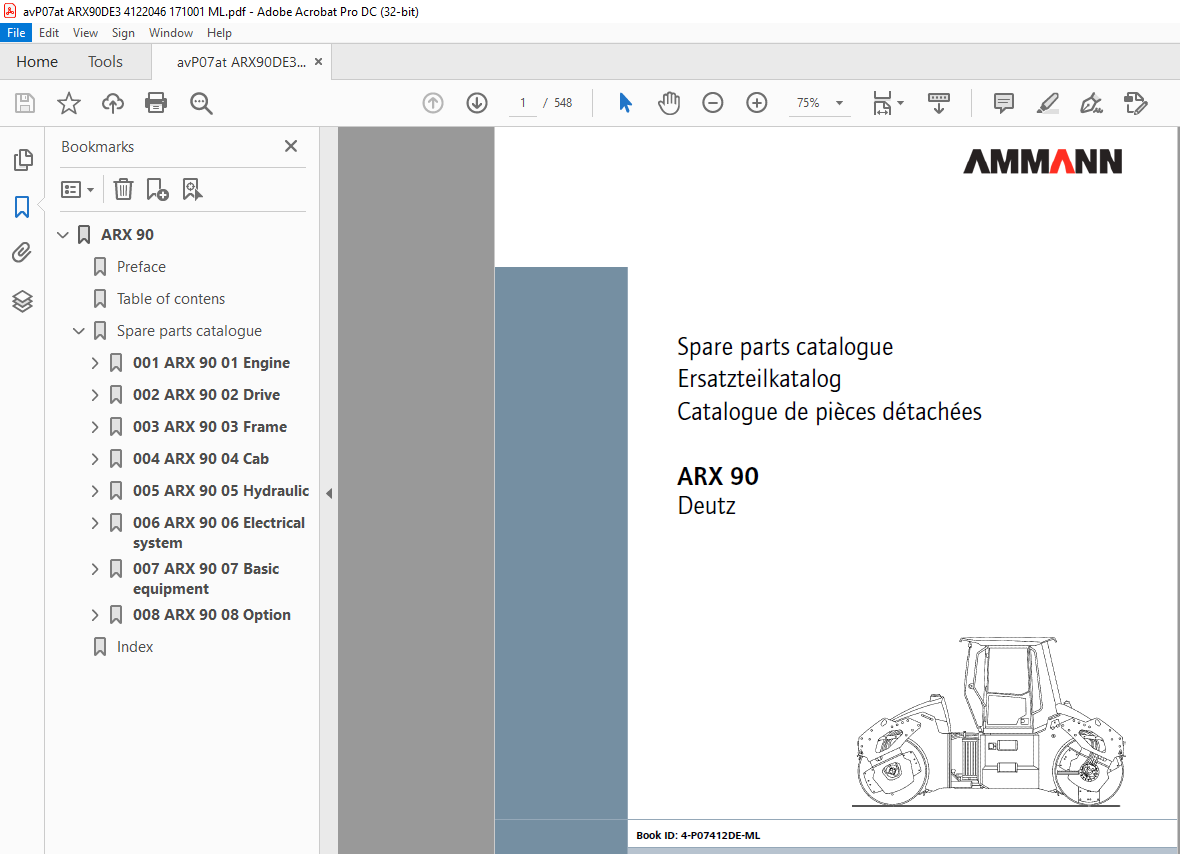Expand 005 ARX 90 05 Hydraulic
1180x854 pixels.
click(95, 491)
